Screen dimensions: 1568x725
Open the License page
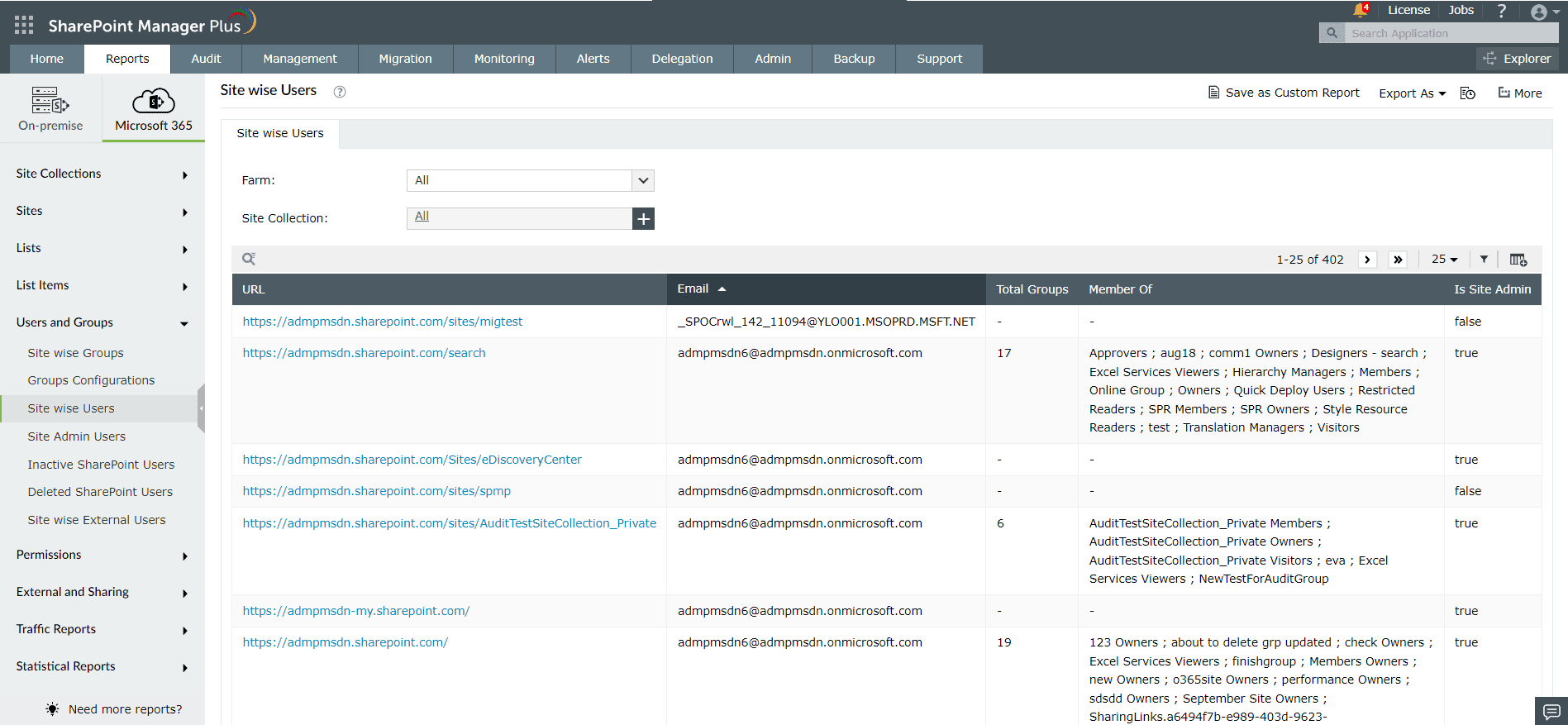click(x=1408, y=10)
